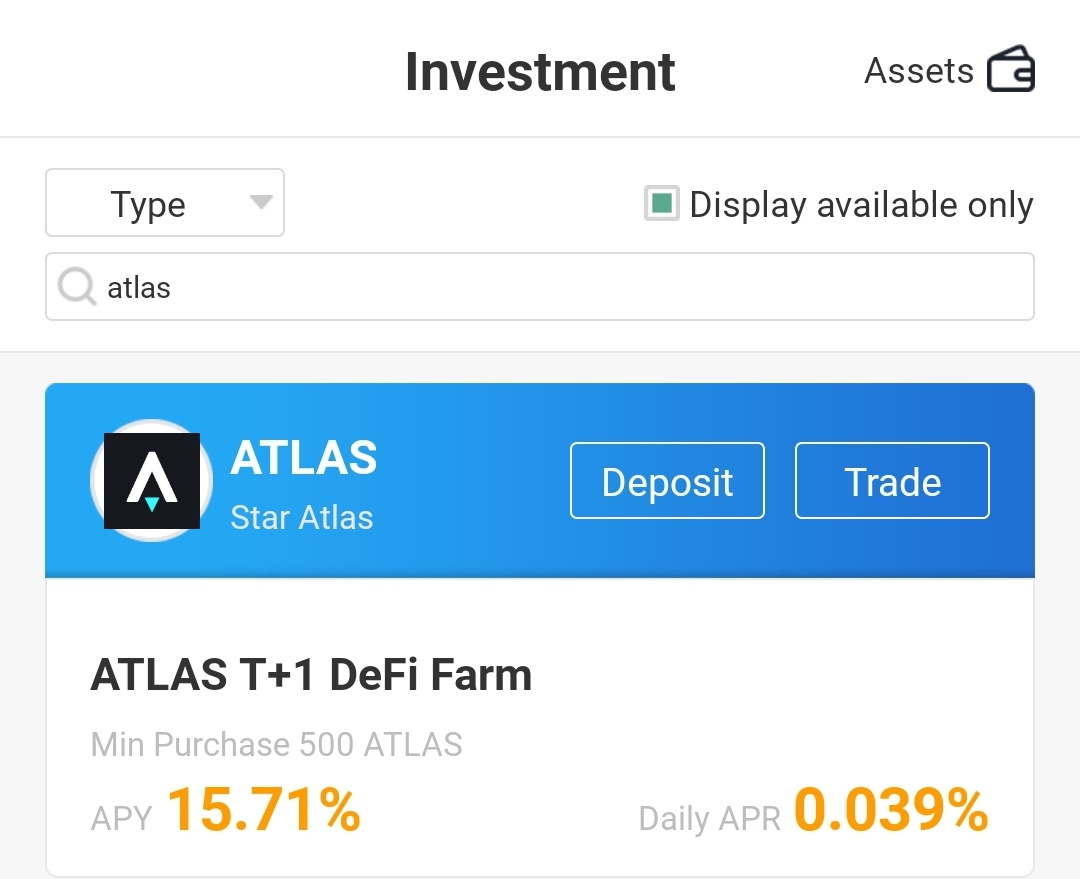1080x879 pixels.
Task: Click the magnifier search icon
Action: [x=76, y=286]
